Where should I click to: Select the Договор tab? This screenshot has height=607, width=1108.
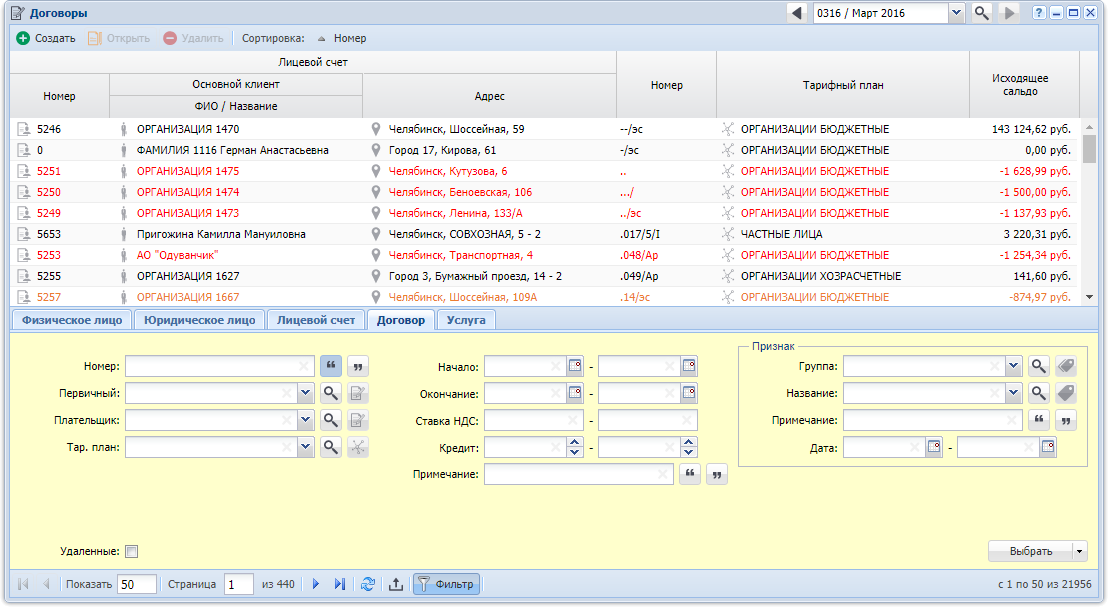(401, 320)
